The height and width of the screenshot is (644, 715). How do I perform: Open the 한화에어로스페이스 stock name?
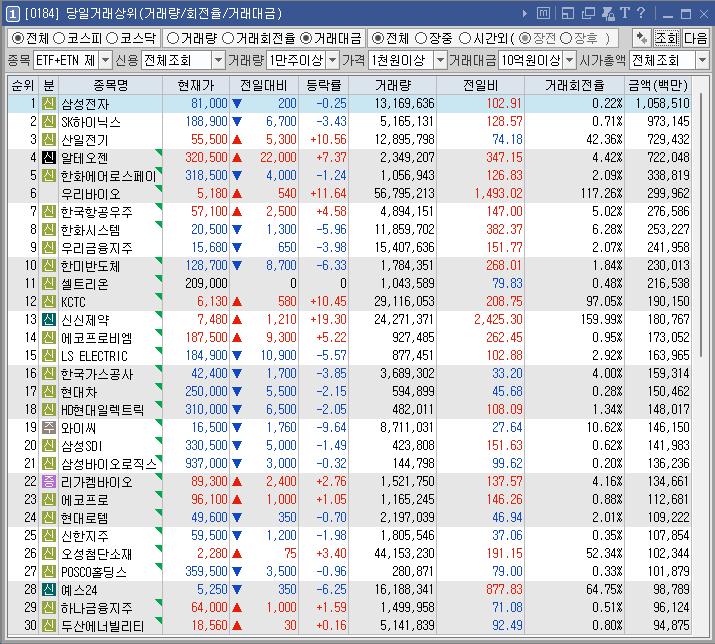[109, 176]
